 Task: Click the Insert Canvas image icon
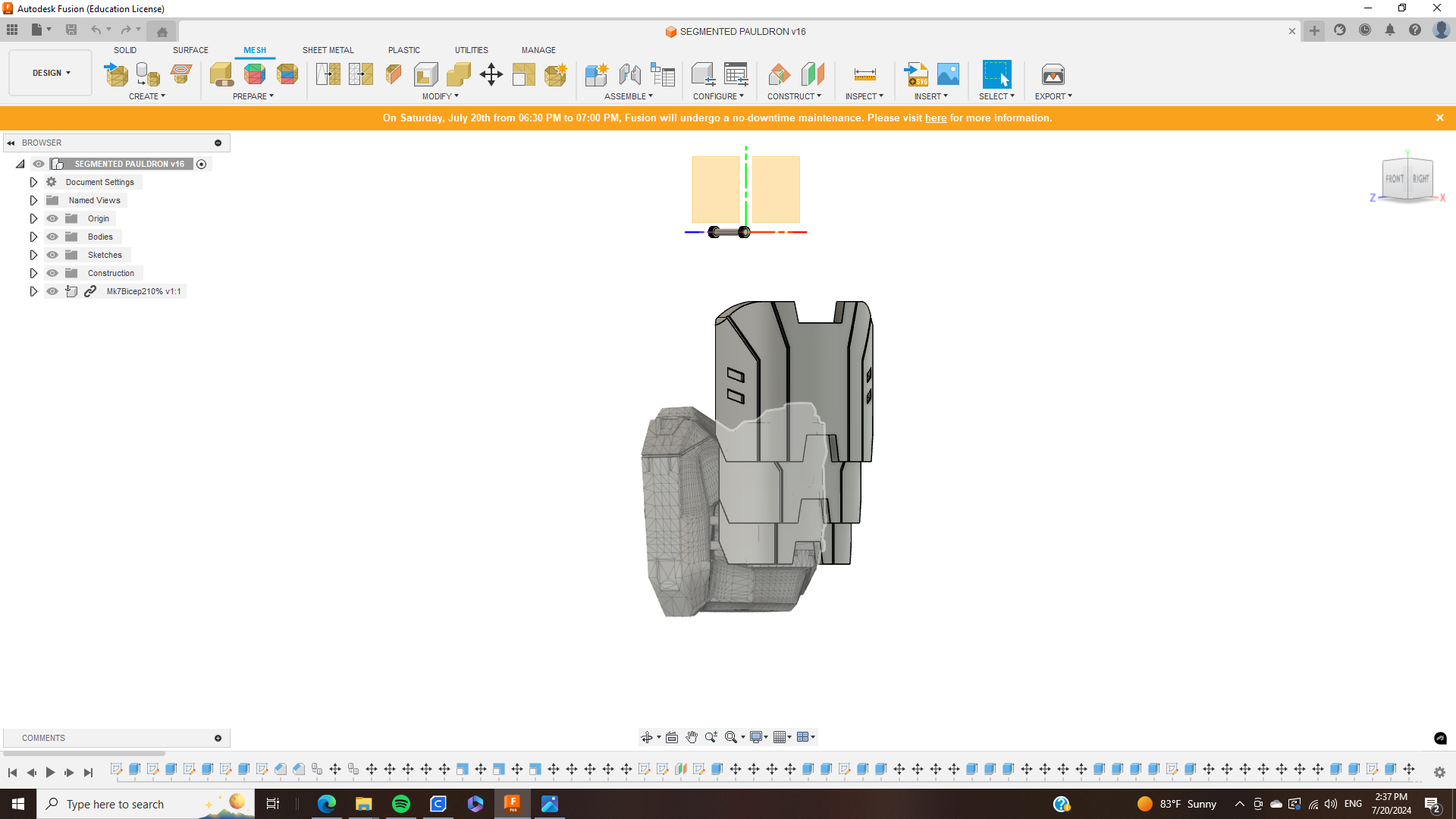949,74
